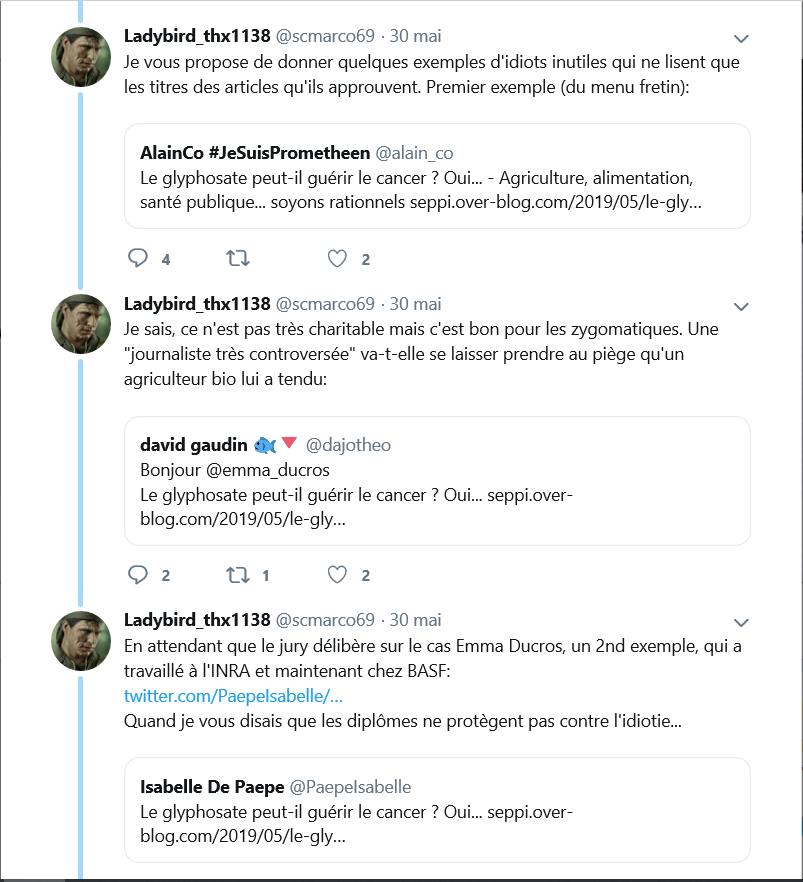Reply to the tweet quoting david gaudin
This screenshot has width=803, height=882.
click(138, 575)
